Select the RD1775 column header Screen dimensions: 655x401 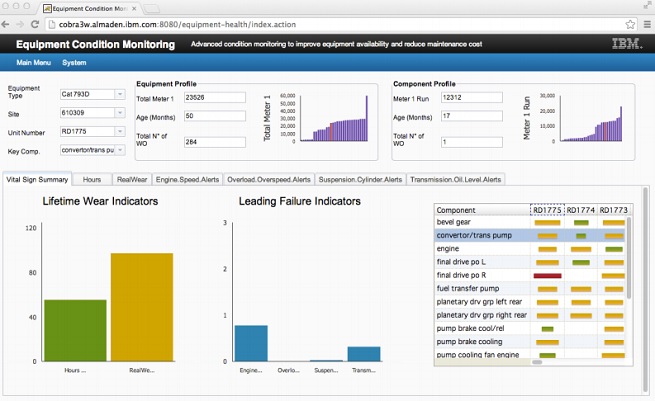coord(547,210)
